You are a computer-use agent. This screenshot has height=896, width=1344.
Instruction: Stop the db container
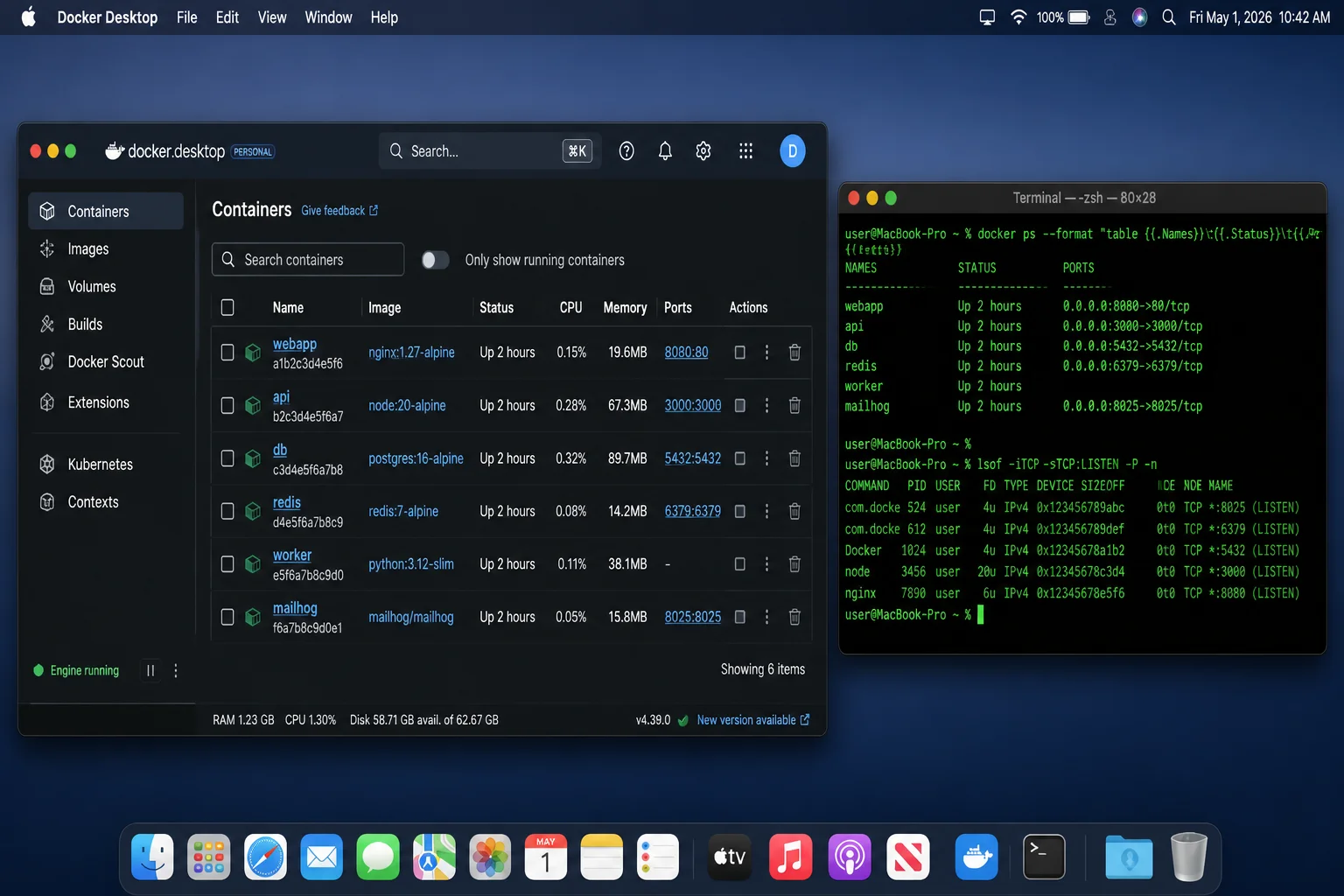click(x=739, y=458)
